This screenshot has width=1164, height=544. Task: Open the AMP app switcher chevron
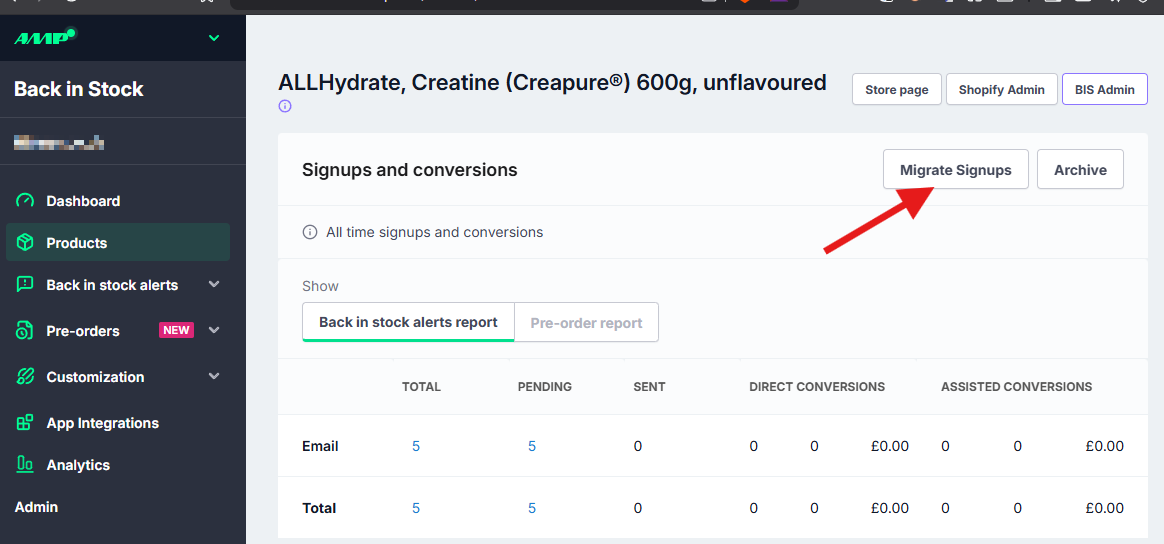point(214,38)
